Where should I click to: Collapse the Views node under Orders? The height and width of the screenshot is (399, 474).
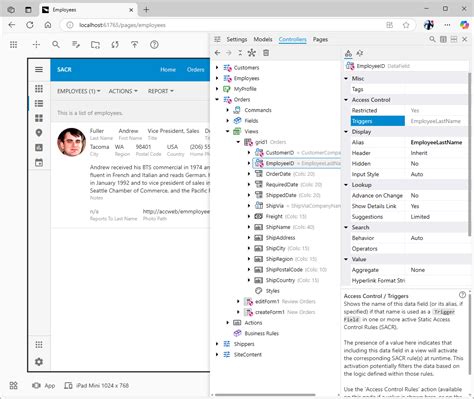pyautogui.click(x=228, y=131)
